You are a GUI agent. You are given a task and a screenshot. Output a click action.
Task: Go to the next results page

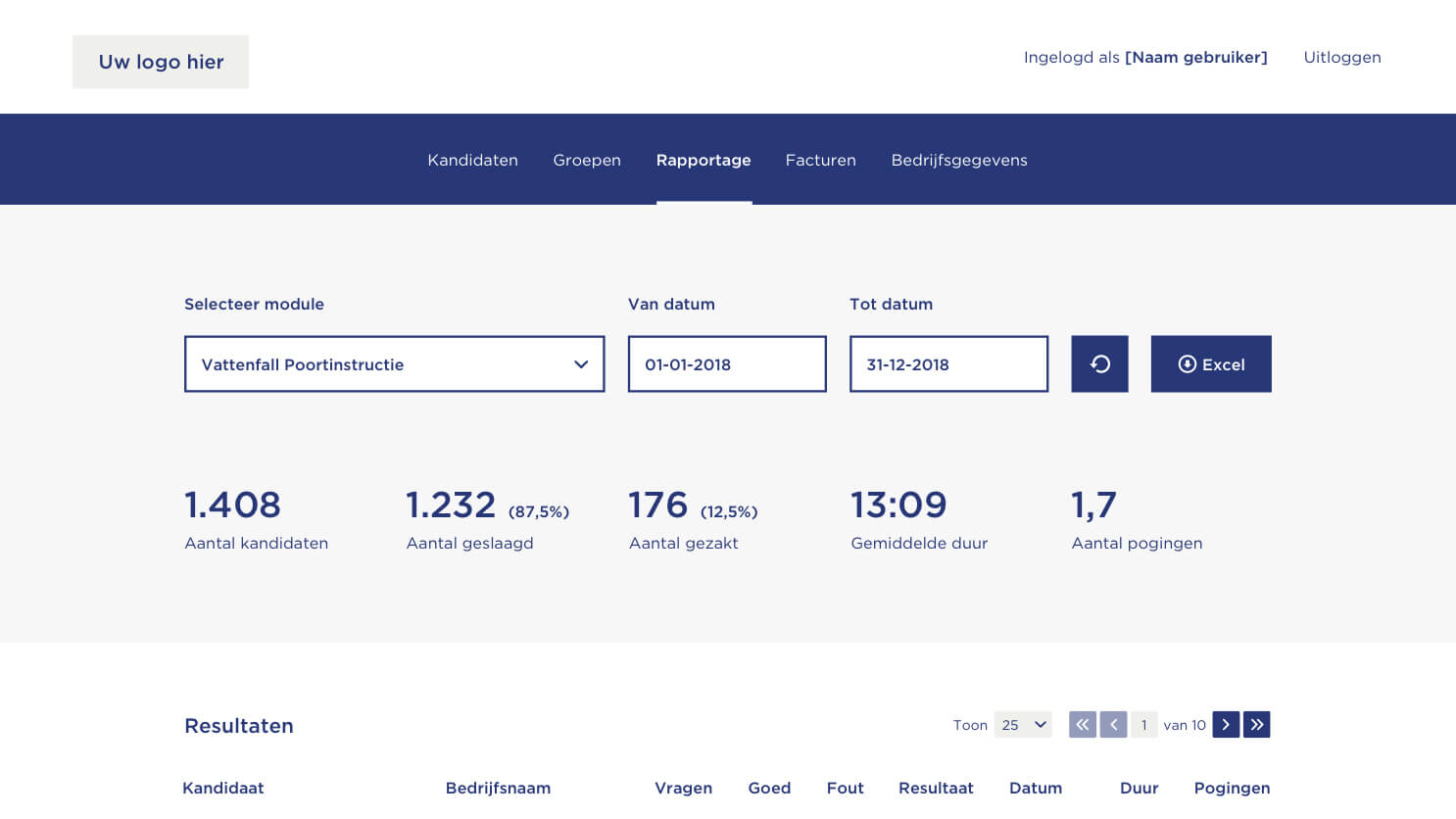pyautogui.click(x=1226, y=725)
